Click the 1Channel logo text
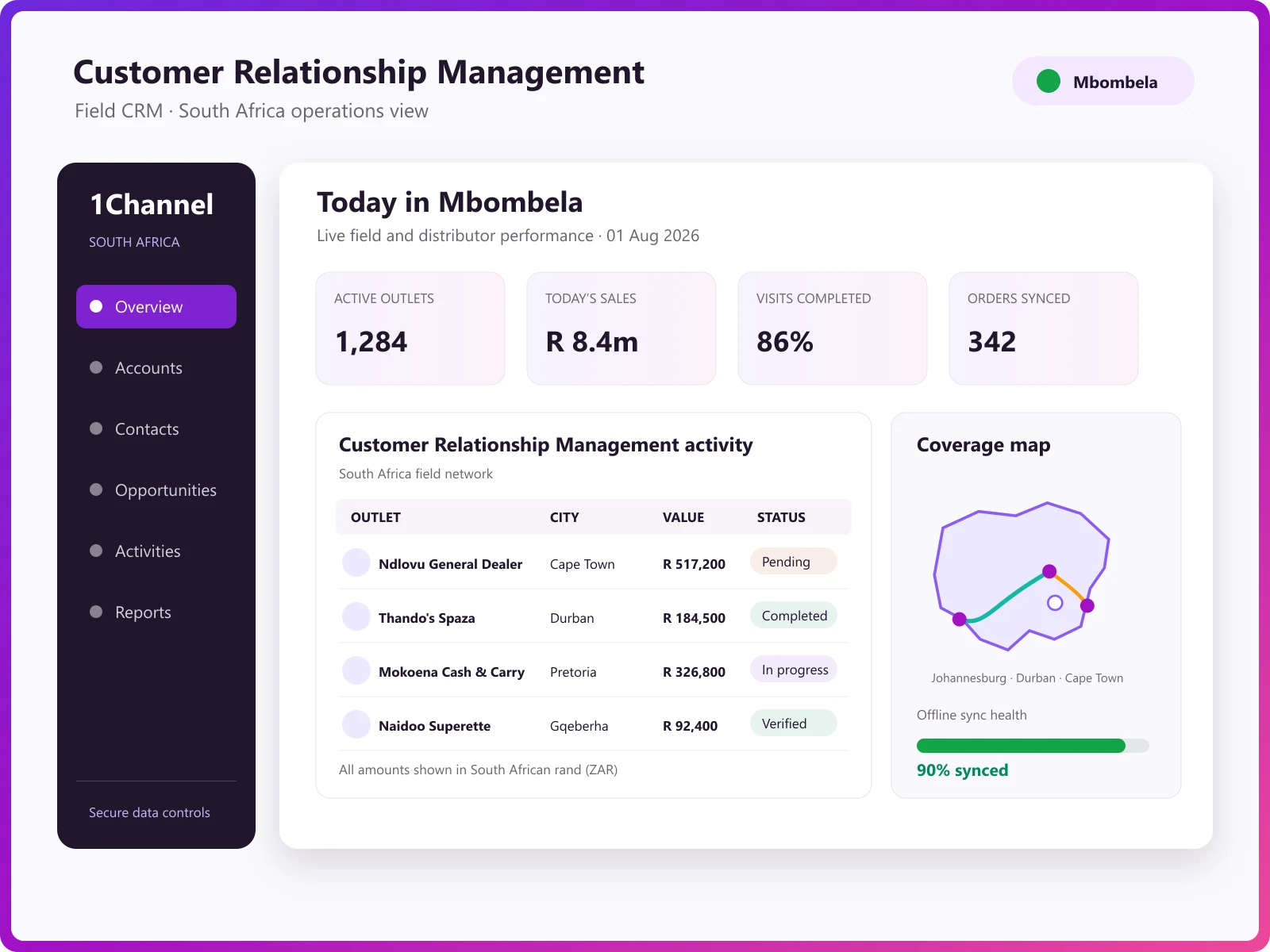This screenshot has height=952, width=1270. point(152,204)
